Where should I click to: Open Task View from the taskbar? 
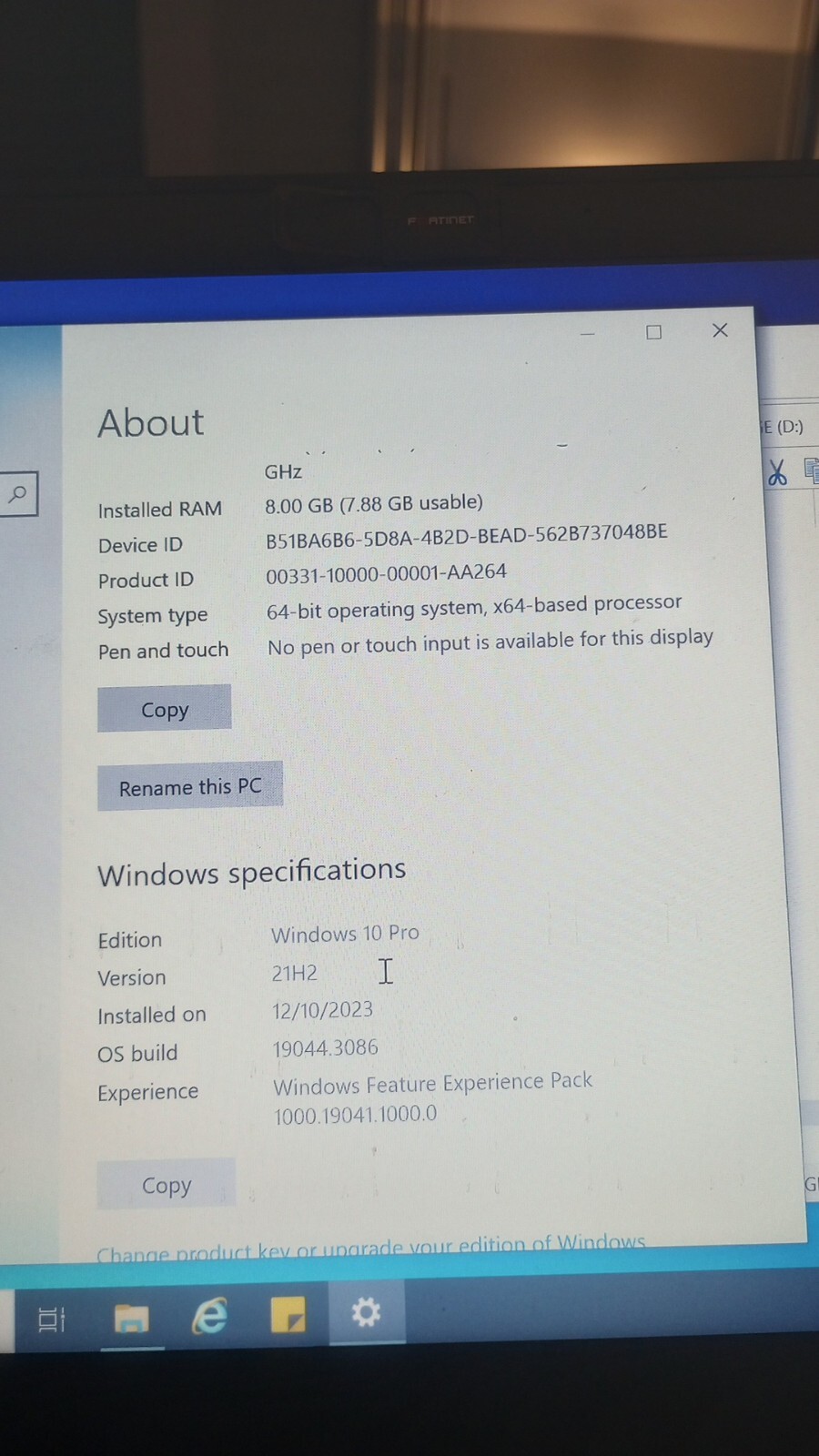point(52,1318)
